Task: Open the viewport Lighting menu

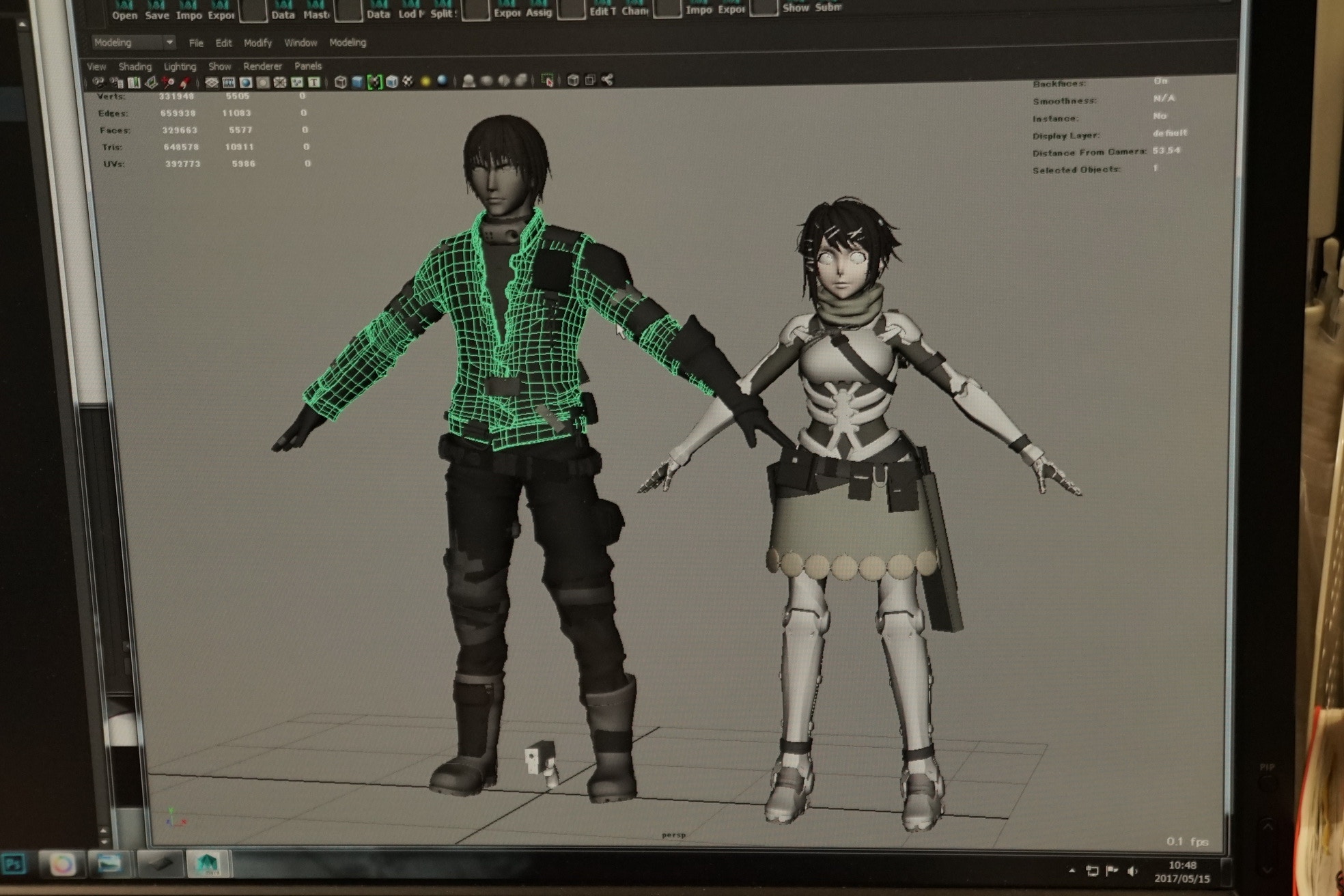Action: pos(180,67)
